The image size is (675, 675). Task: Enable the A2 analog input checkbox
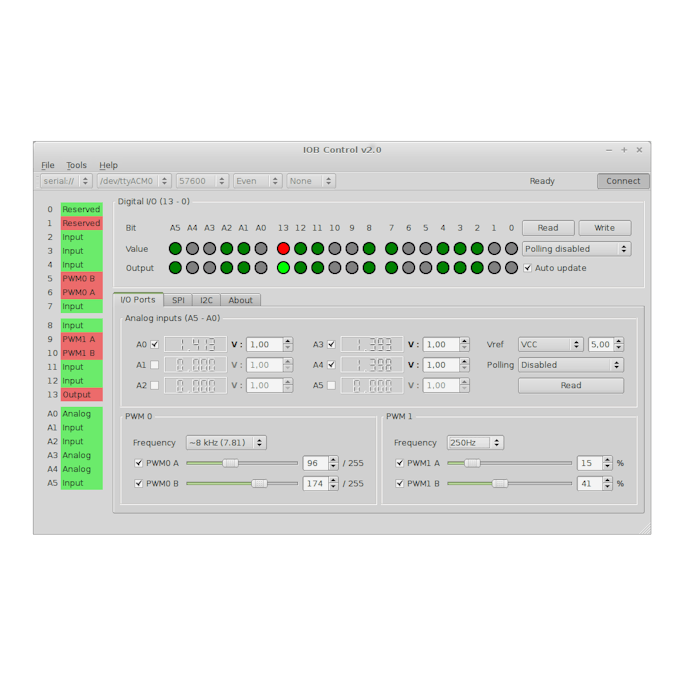pyautogui.click(x=155, y=385)
